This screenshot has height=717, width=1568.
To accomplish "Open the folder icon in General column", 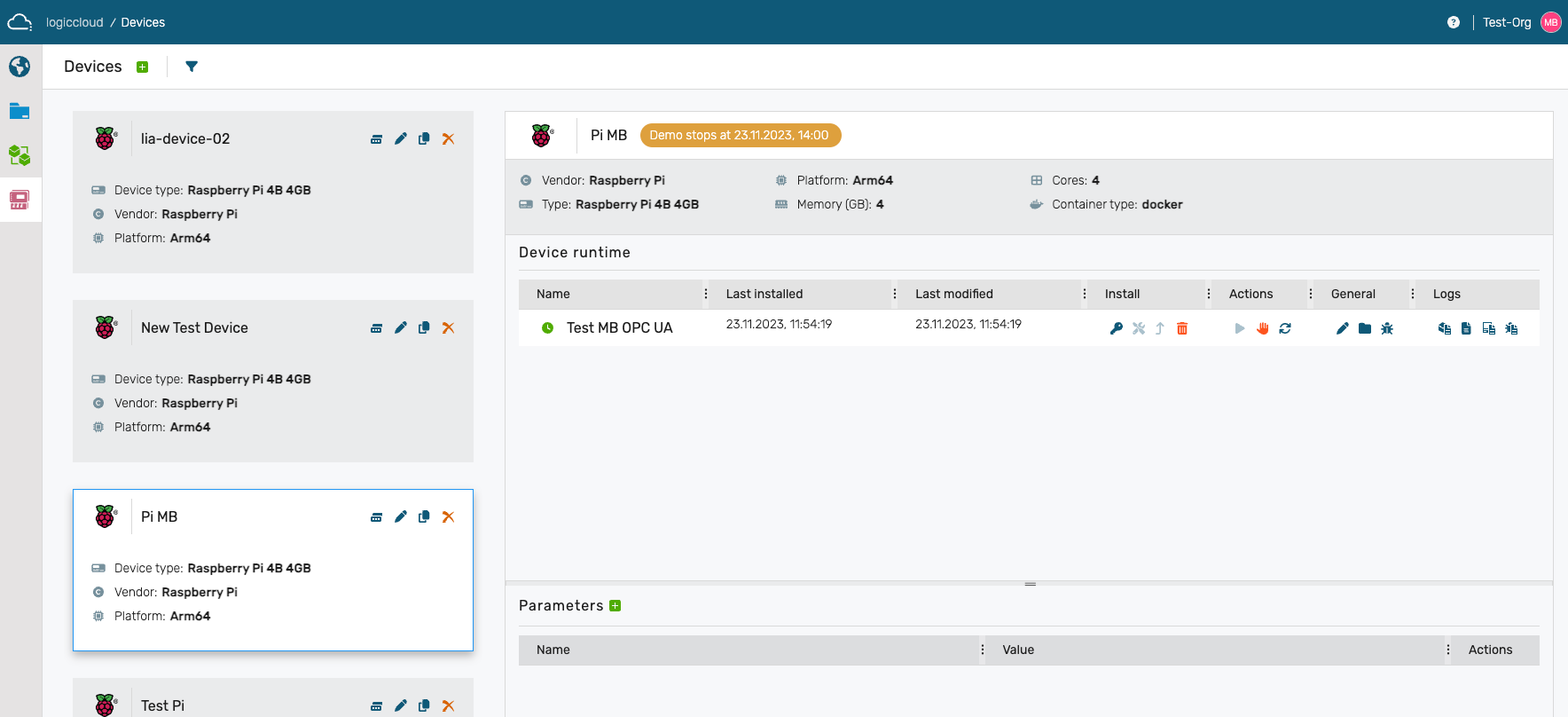I will click(x=1365, y=329).
